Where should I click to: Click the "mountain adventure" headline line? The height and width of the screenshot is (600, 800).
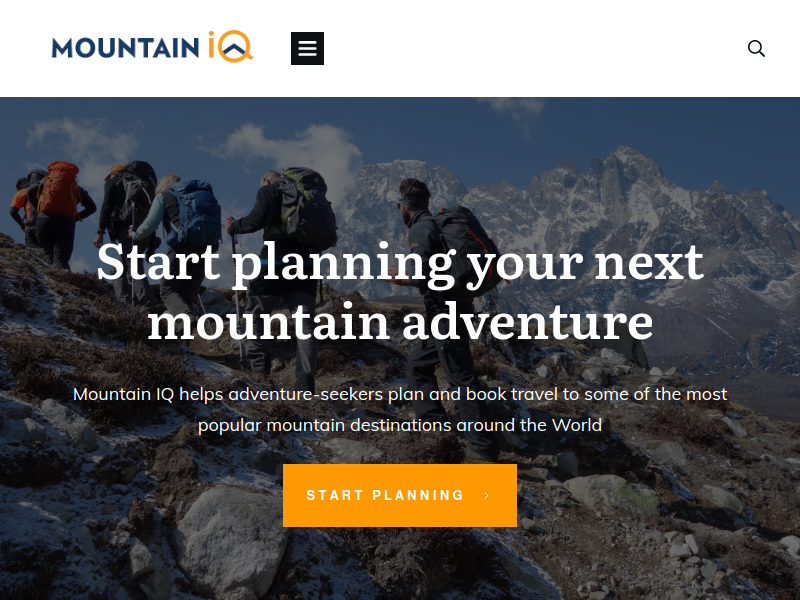point(401,322)
